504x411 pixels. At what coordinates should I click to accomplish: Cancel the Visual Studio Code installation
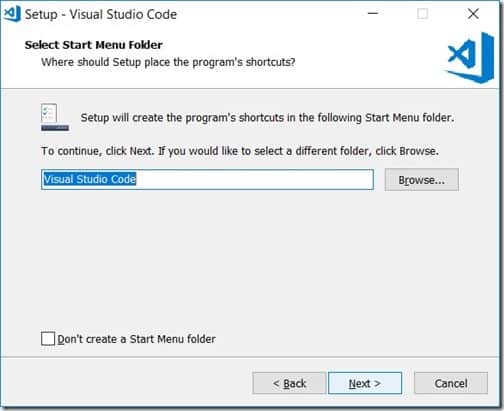(x=451, y=383)
